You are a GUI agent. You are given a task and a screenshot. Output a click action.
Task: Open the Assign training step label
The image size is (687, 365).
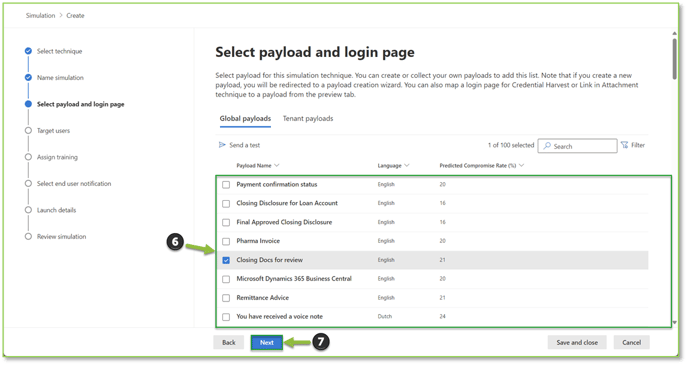click(57, 157)
